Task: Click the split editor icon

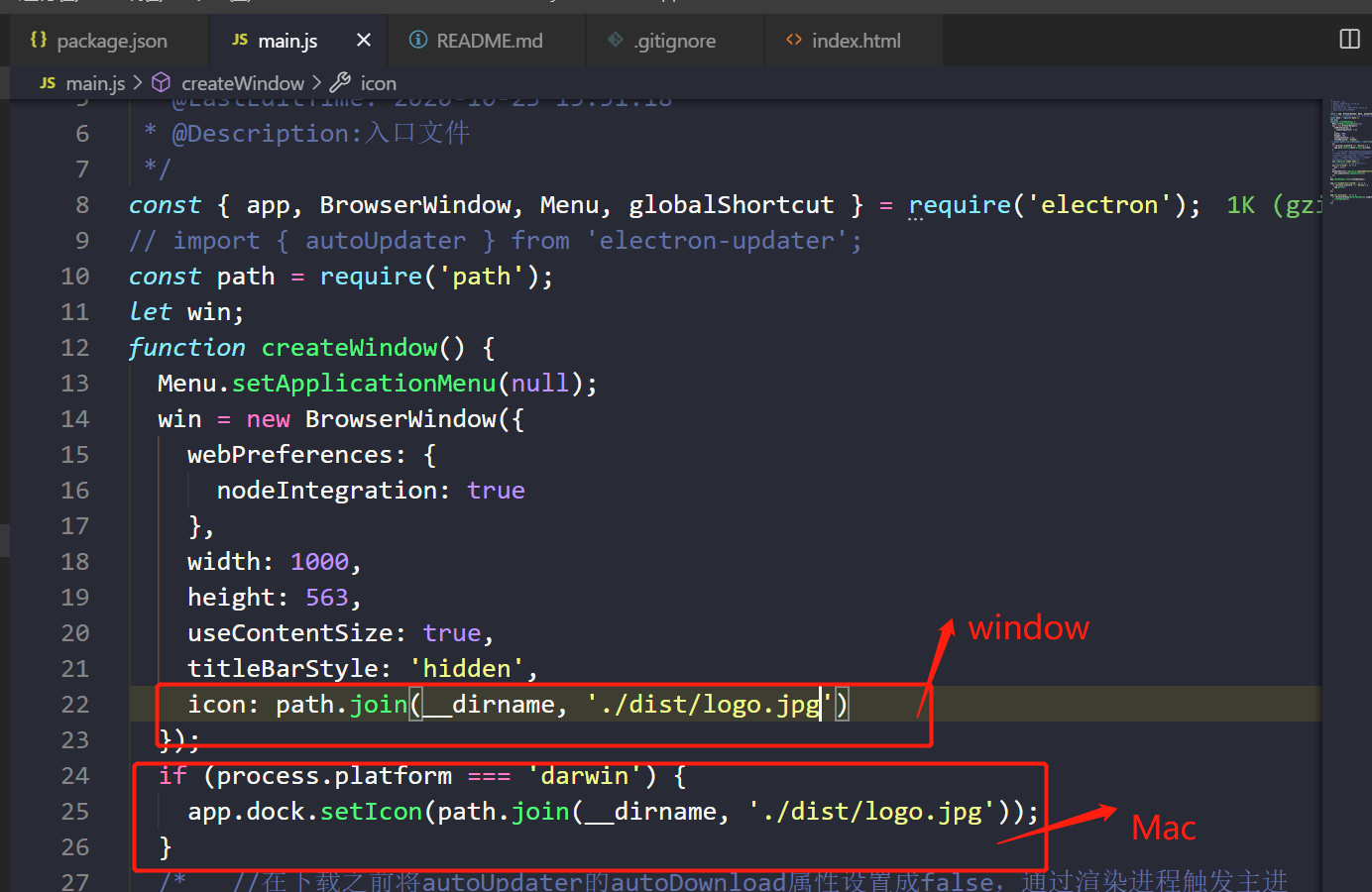Action: coord(1349,40)
